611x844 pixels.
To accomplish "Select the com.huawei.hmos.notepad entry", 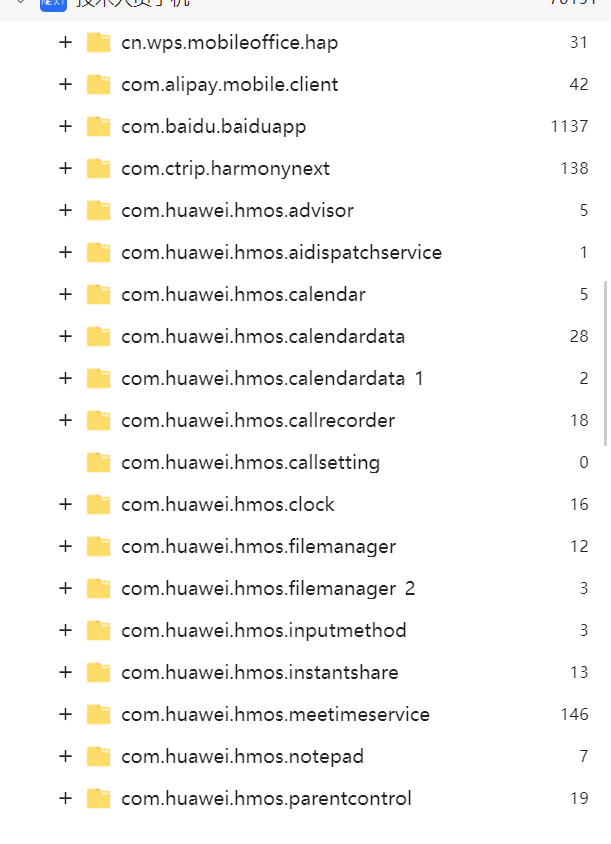I will pos(243,756).
